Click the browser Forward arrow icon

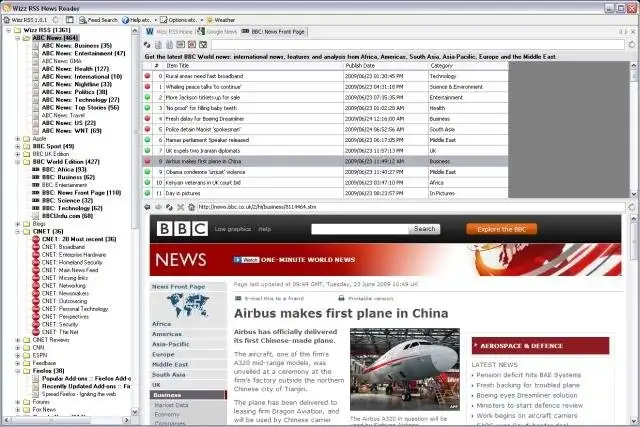coord(158,207)
